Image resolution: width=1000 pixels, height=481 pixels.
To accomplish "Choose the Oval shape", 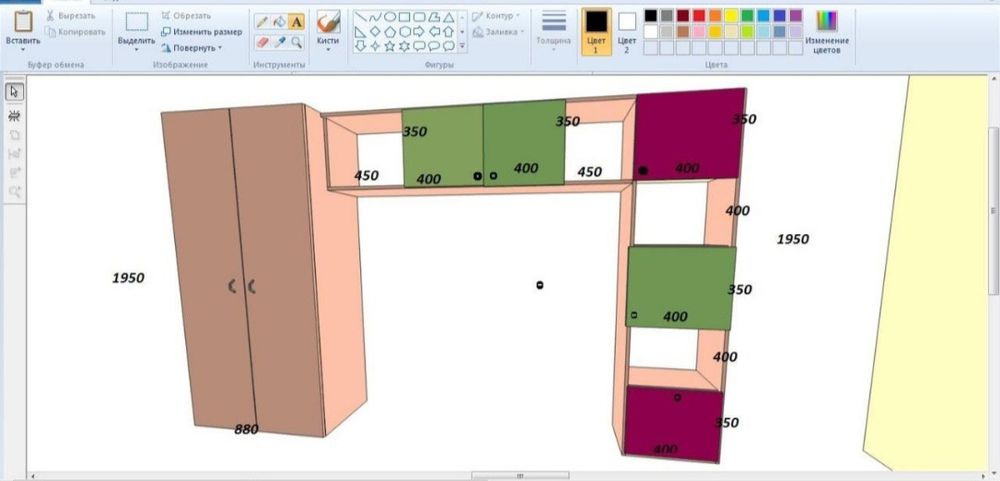I will pos(390,17).
